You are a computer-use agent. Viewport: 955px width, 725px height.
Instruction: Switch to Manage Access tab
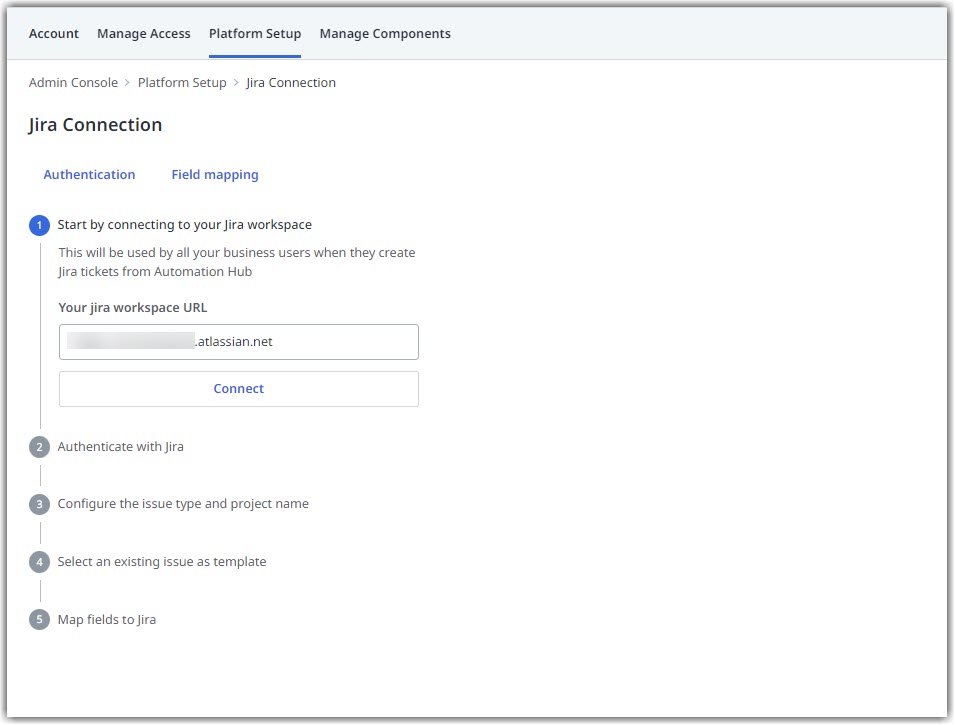coord(144,34)
